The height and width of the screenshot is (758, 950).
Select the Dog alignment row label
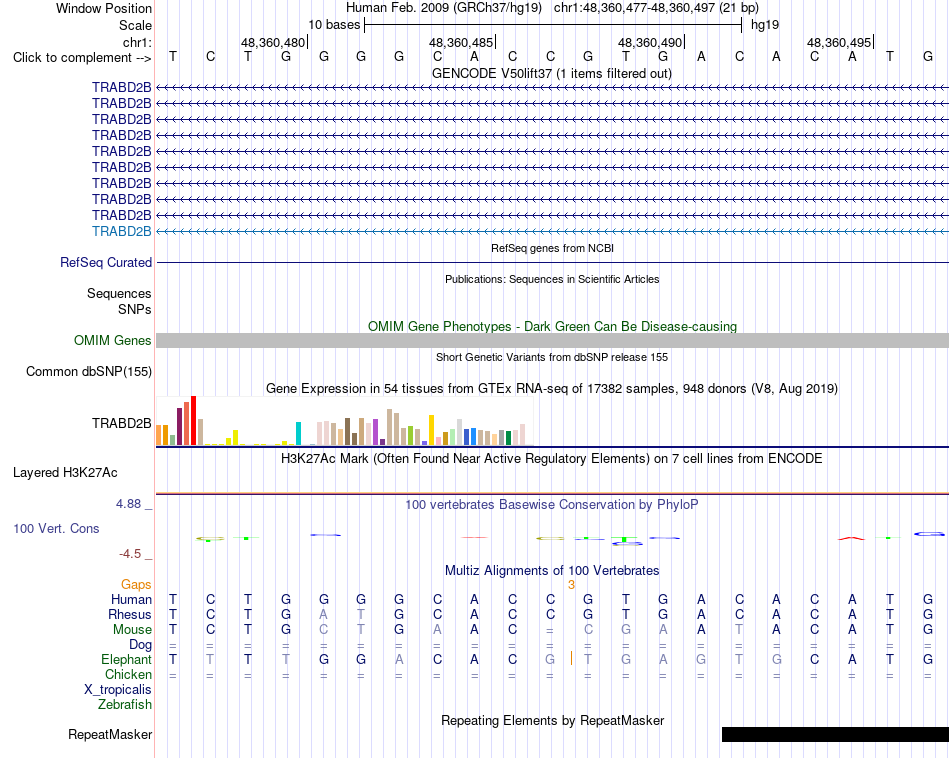(141, 645)
